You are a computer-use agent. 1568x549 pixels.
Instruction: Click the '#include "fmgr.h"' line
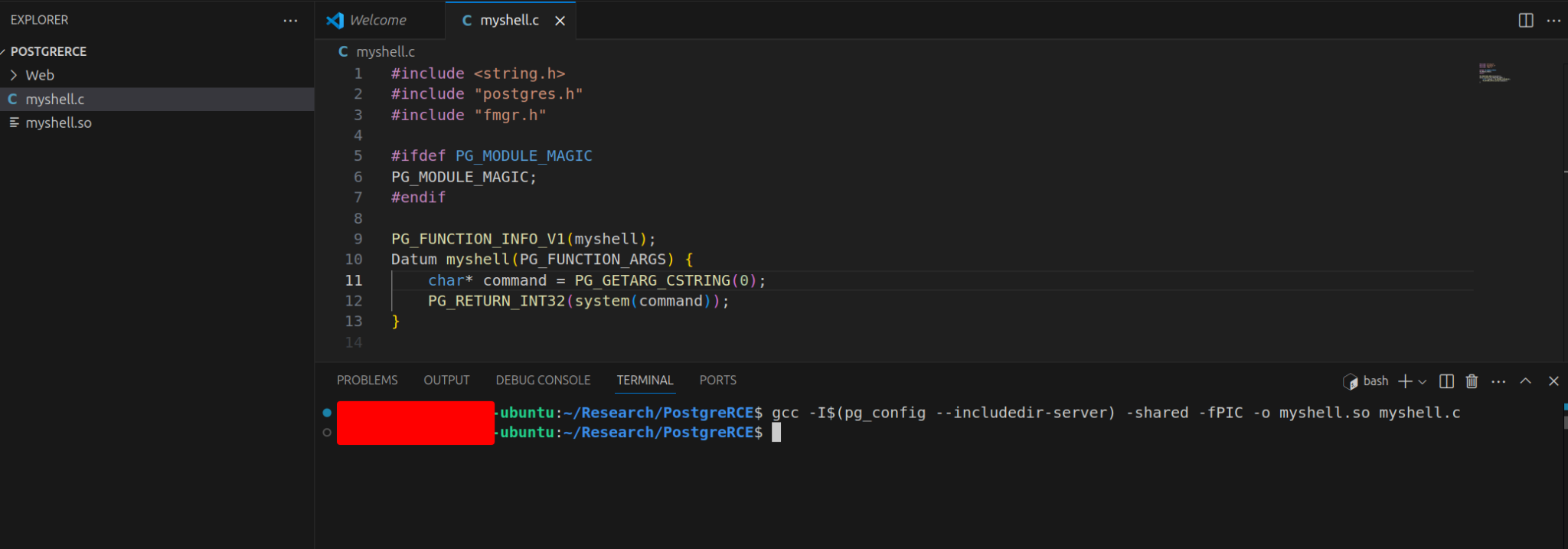(x=469, y=115)
